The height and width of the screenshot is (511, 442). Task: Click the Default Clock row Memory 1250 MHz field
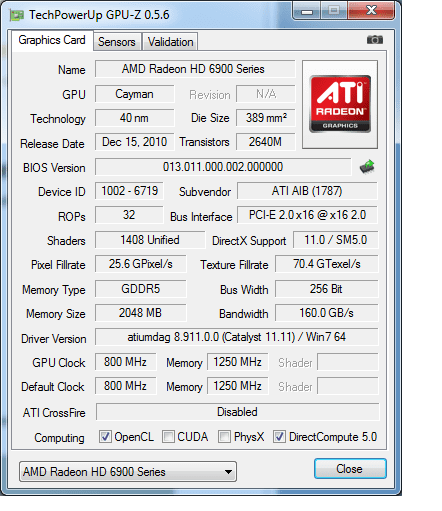(238, 386)
